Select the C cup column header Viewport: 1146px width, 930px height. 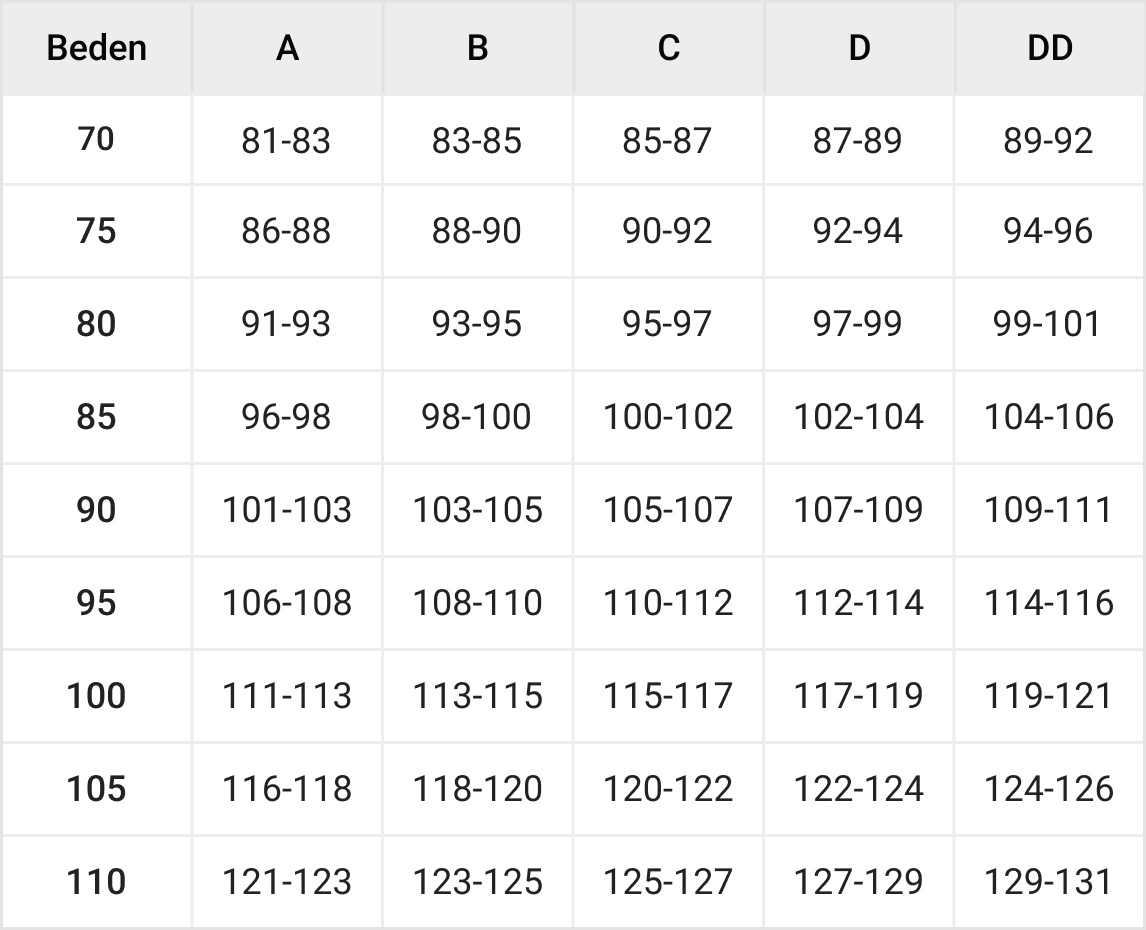(x=668, y=48)
